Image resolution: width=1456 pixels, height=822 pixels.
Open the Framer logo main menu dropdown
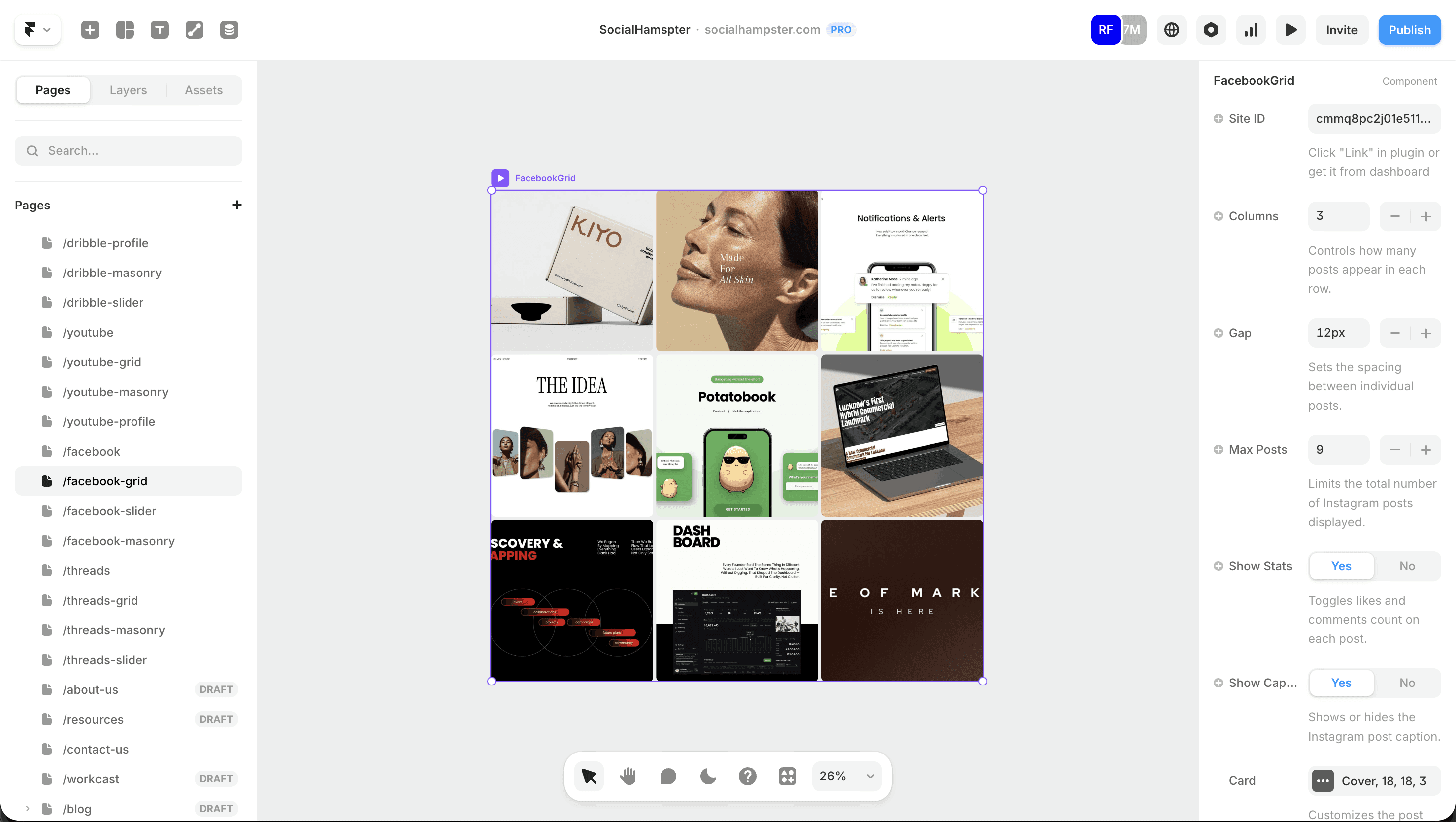37,29
